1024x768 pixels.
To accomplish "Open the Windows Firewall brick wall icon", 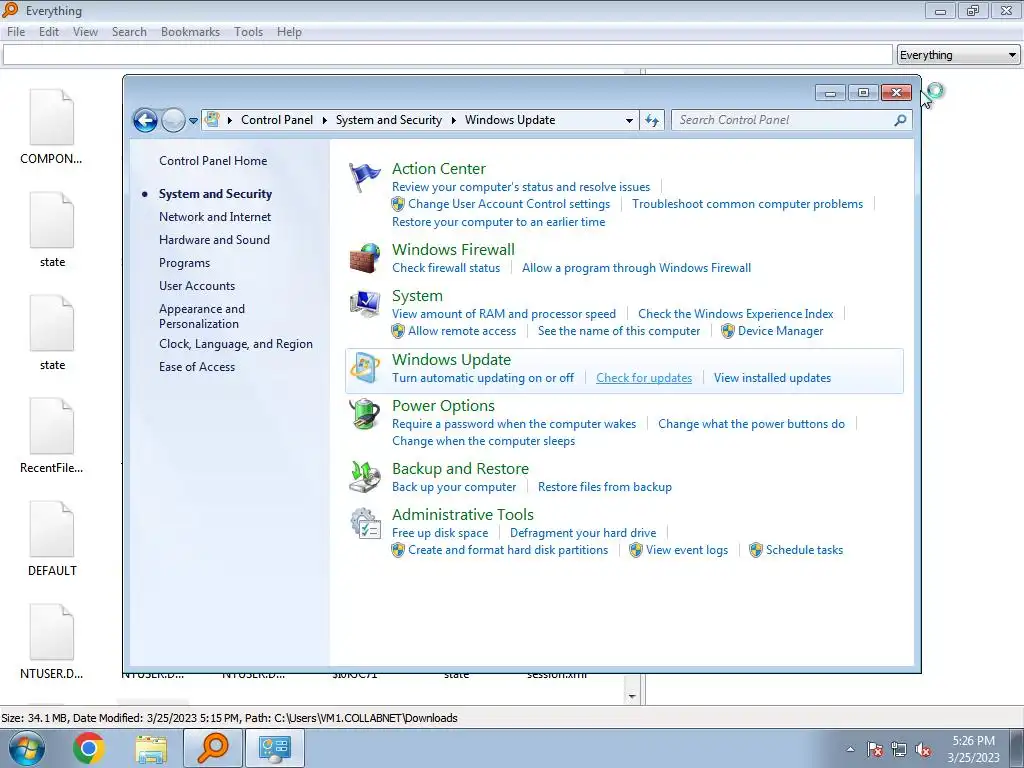I will [364, 258].
